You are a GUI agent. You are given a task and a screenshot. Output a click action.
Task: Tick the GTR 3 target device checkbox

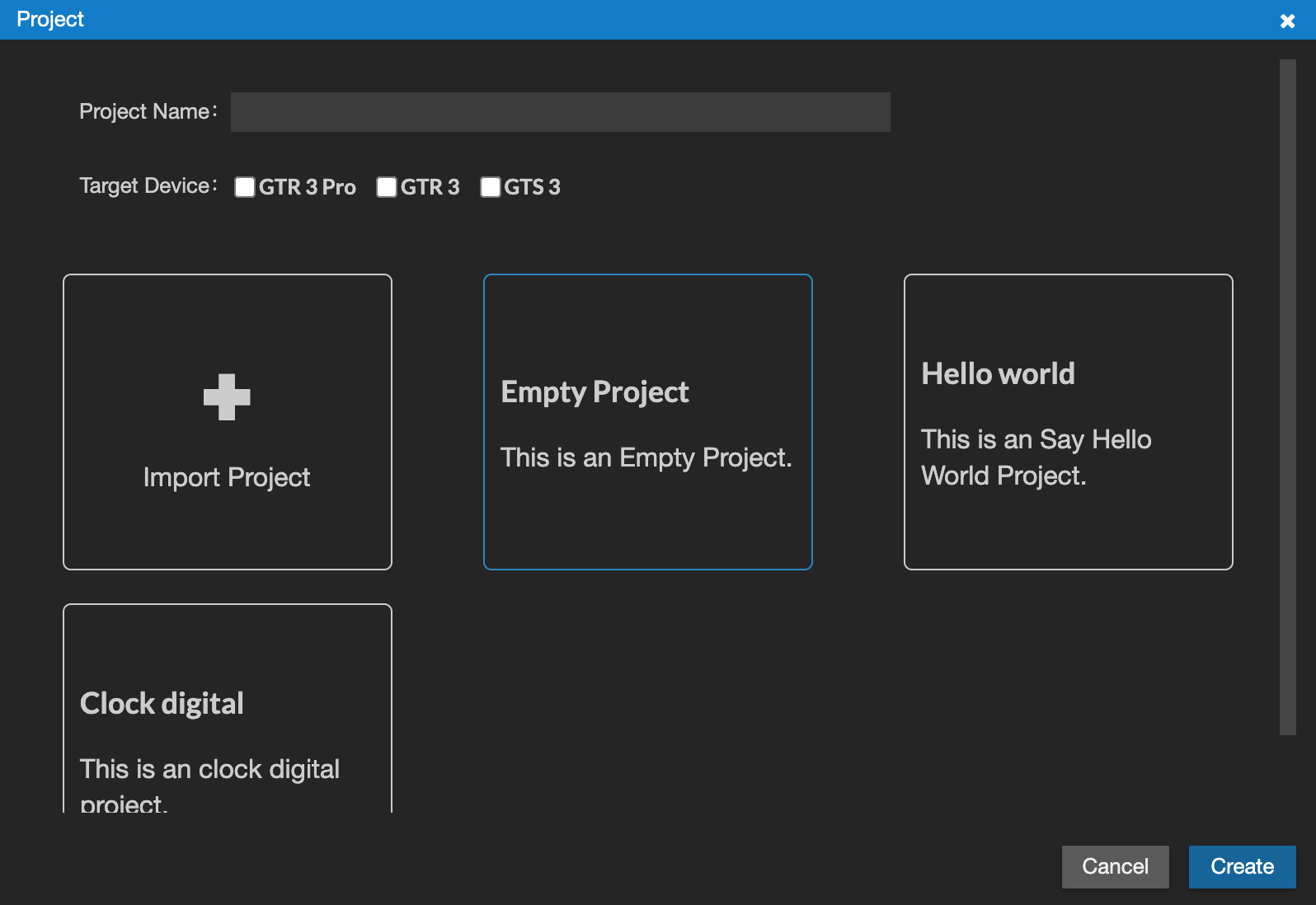pos(387,187)
